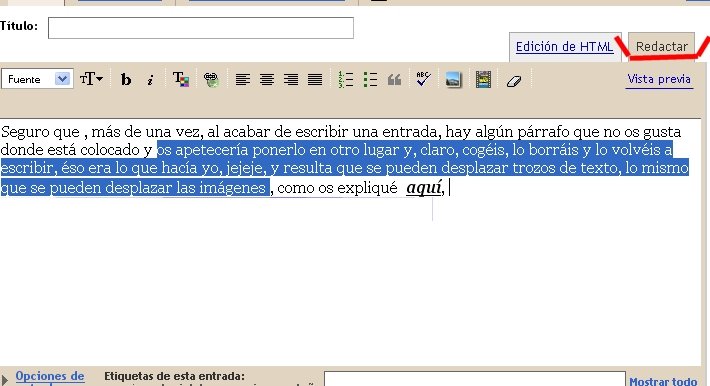
Task: Insert a bulleted list
Action: tap(370, 80)
